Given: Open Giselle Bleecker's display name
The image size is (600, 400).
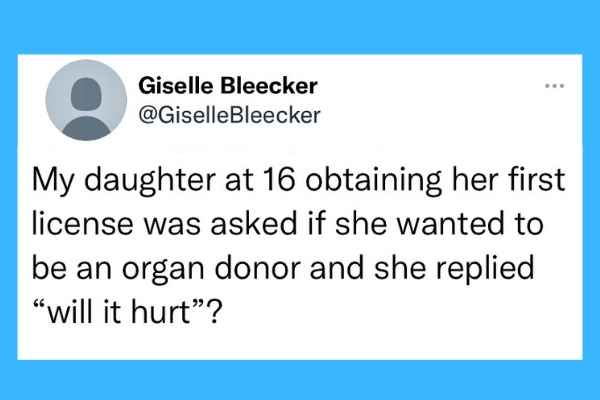Looking at the screenshot, I should click(x=228, y=85).
